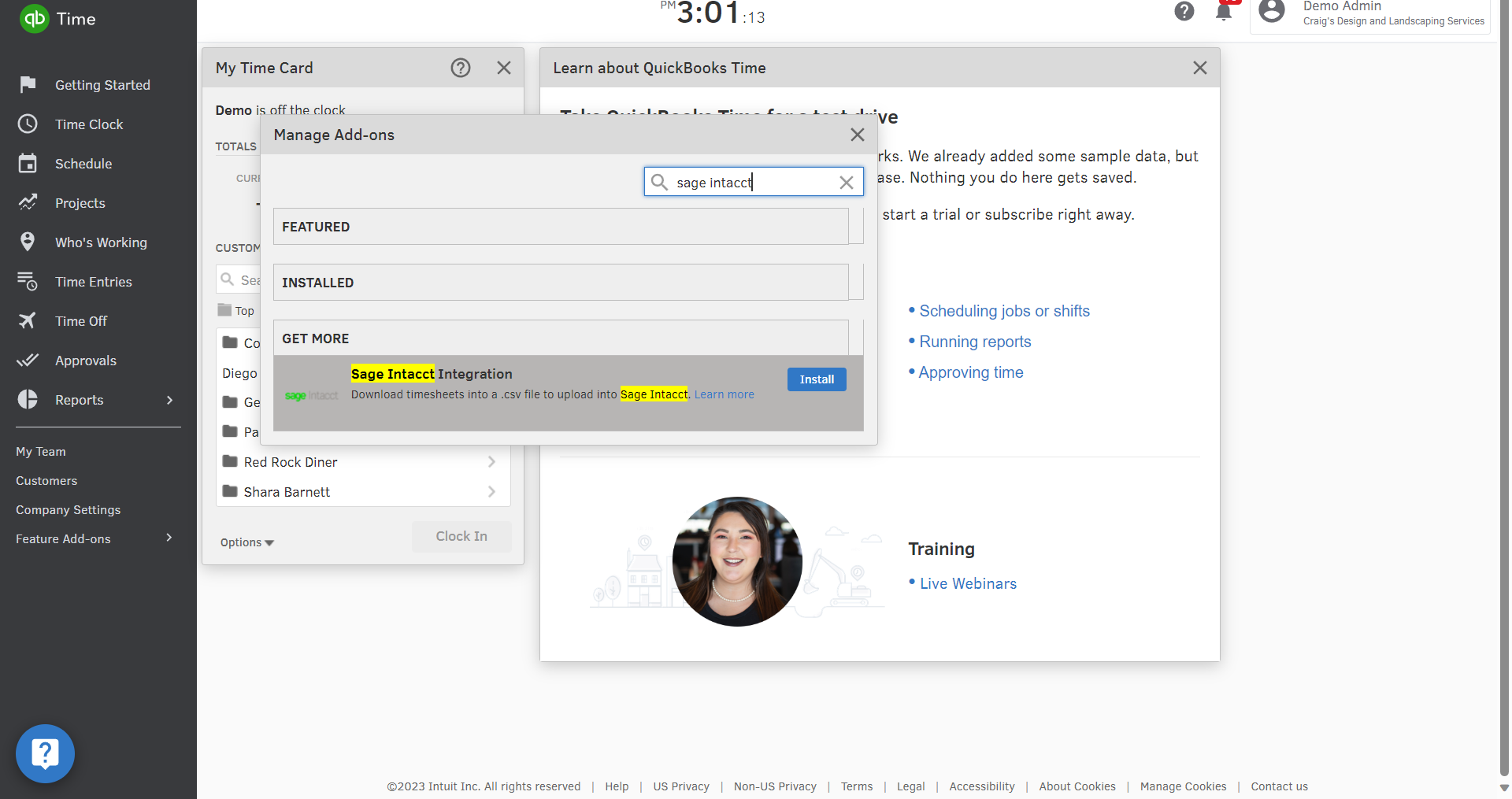Click the Reports pie chart icon
Screen dimensions: 1512x799
click(x=28, y=399)
